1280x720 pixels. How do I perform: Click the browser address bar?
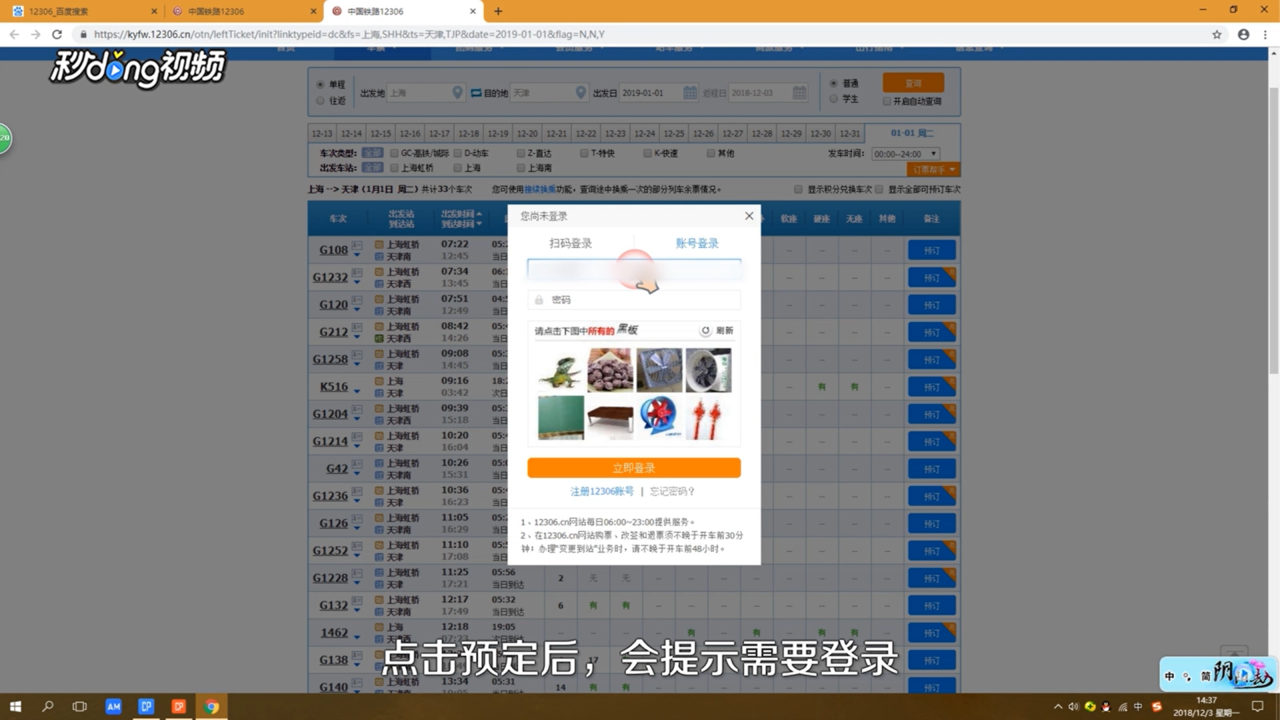tap(640, 34)
